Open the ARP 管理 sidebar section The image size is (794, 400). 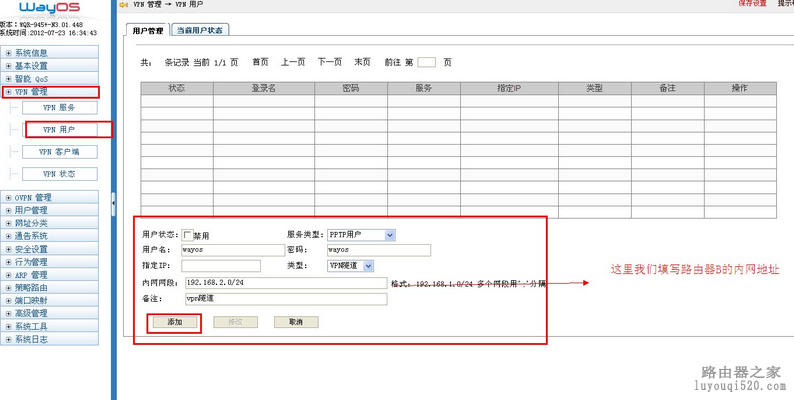tap(50, 275)
